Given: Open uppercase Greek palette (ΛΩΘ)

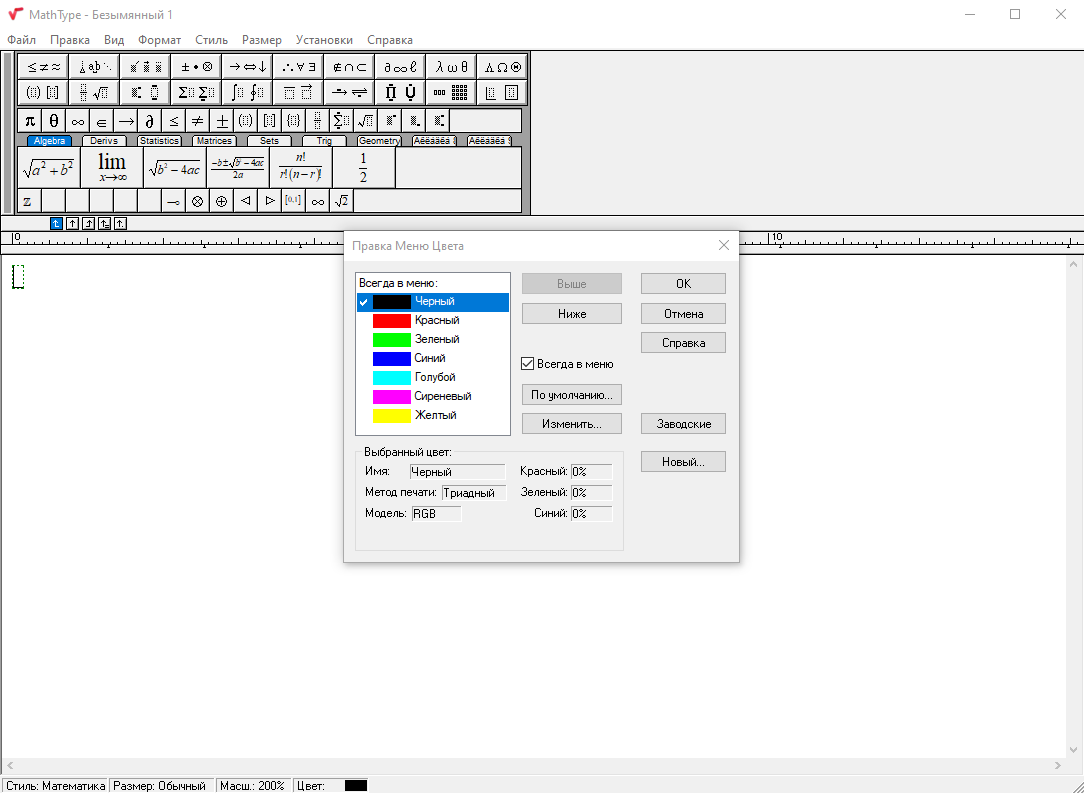Looking at the screenshot, I should point(503,67).
